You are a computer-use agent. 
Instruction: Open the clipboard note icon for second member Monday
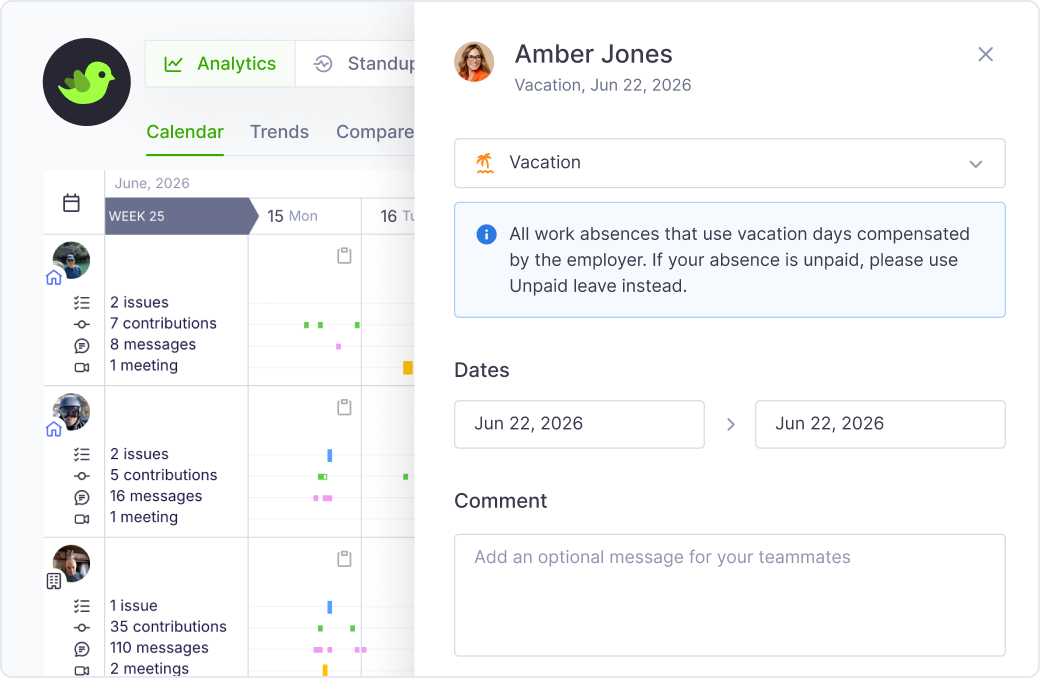(x=344, y=407)
